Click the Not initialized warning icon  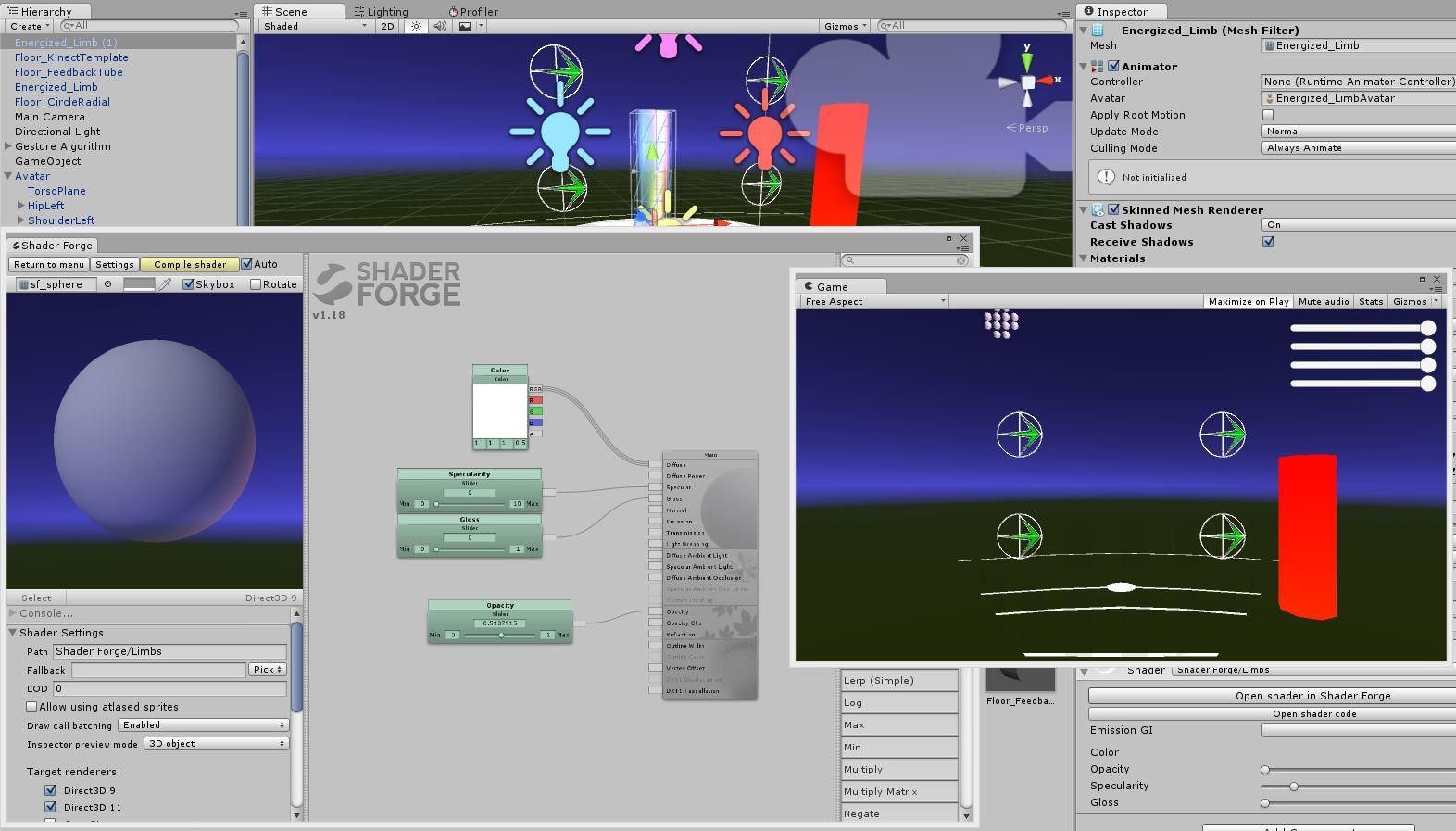pos(1106,177)
